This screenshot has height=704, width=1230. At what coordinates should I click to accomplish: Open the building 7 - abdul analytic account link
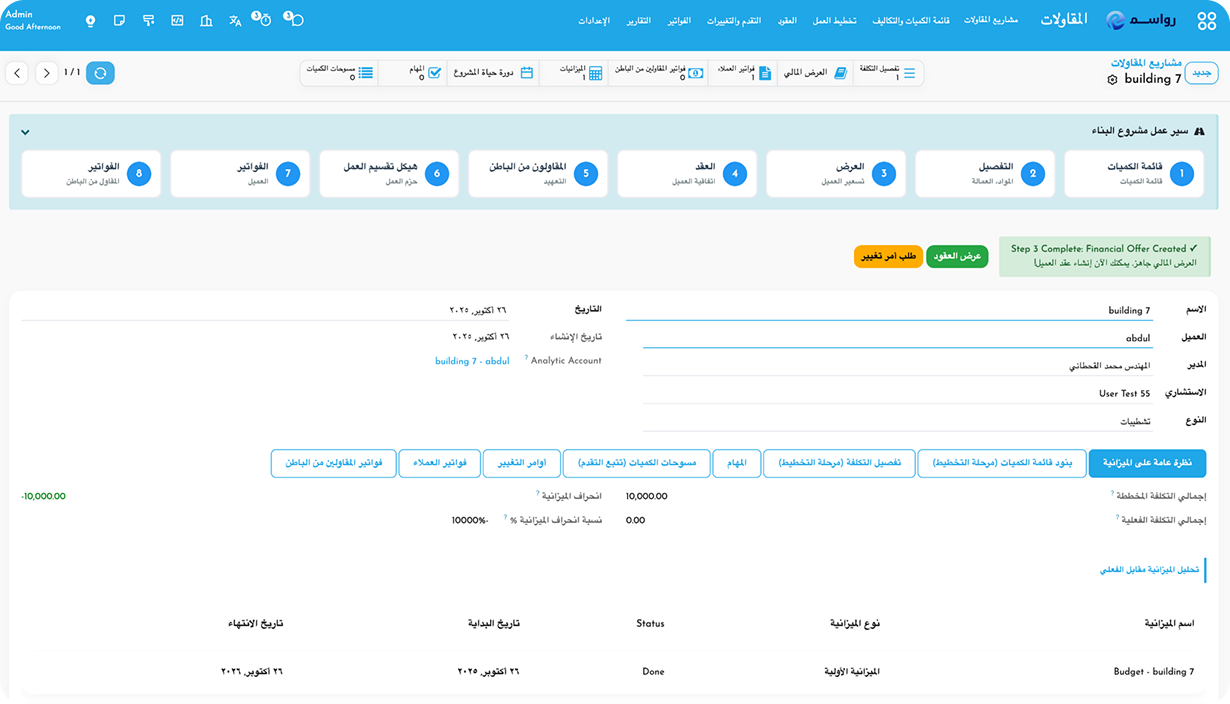click(x=472, y=361)
